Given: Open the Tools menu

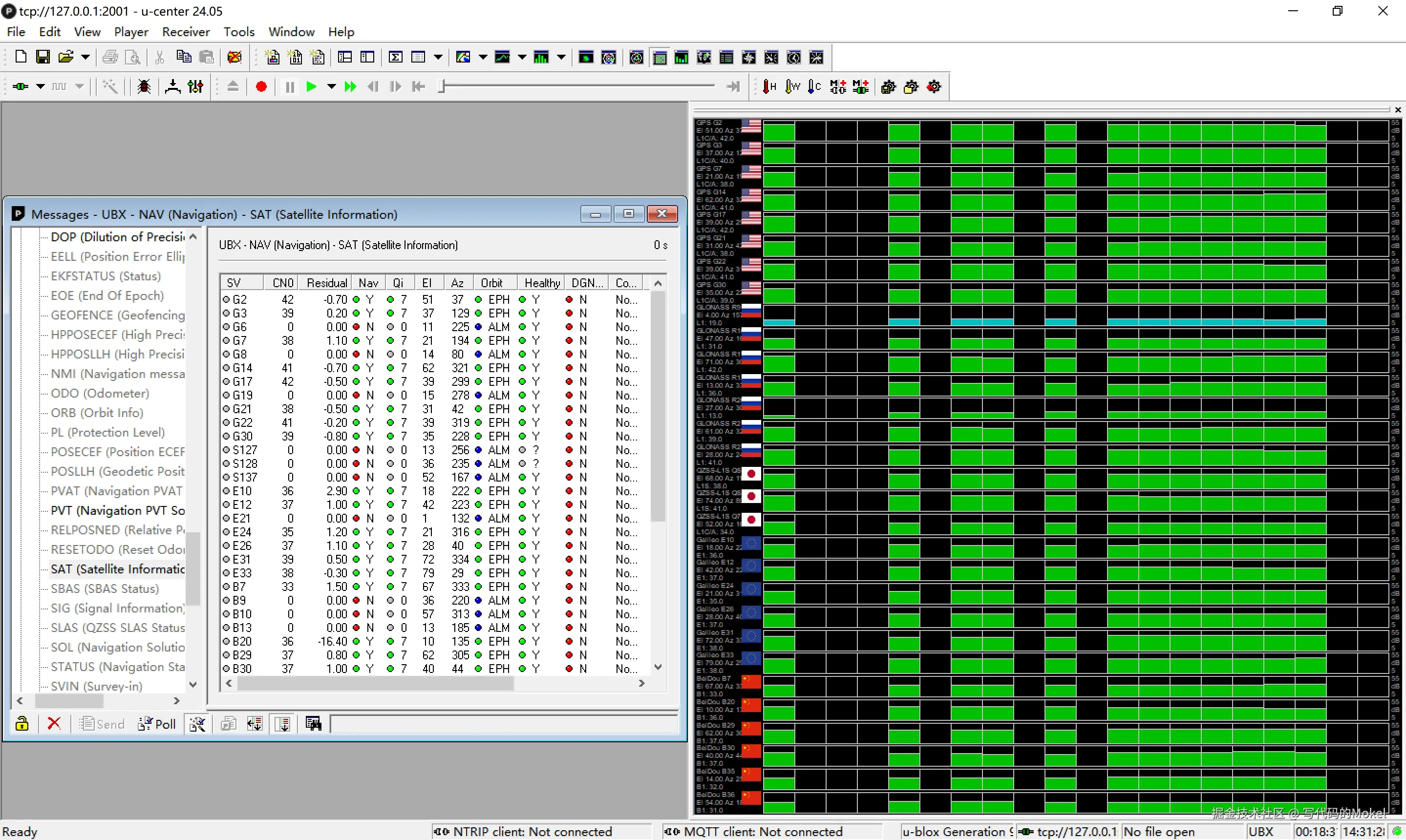Looking at the screenshot, I should tap(238, 32).
